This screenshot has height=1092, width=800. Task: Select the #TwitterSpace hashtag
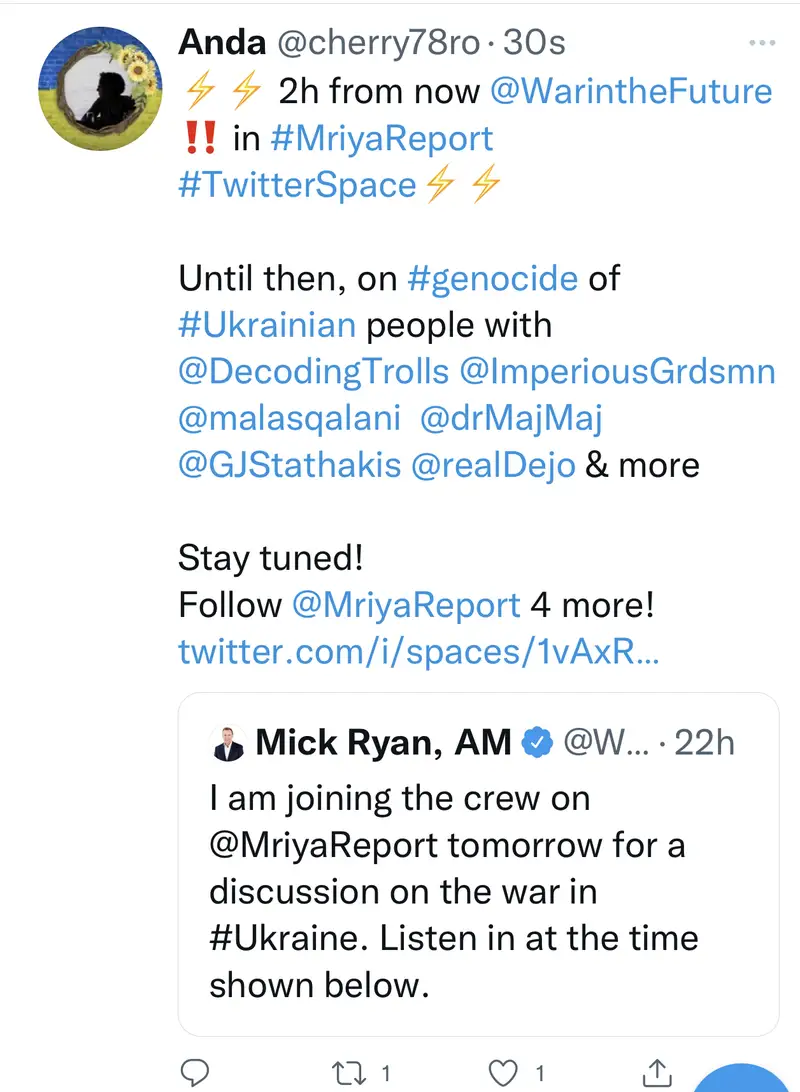(296, 185)
